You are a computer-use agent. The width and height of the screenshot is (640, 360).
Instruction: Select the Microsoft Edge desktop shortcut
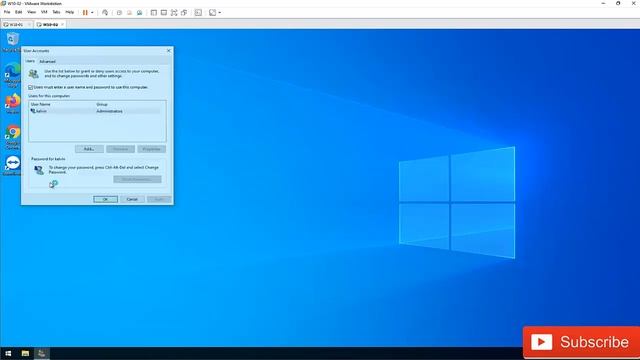point(12,75)
